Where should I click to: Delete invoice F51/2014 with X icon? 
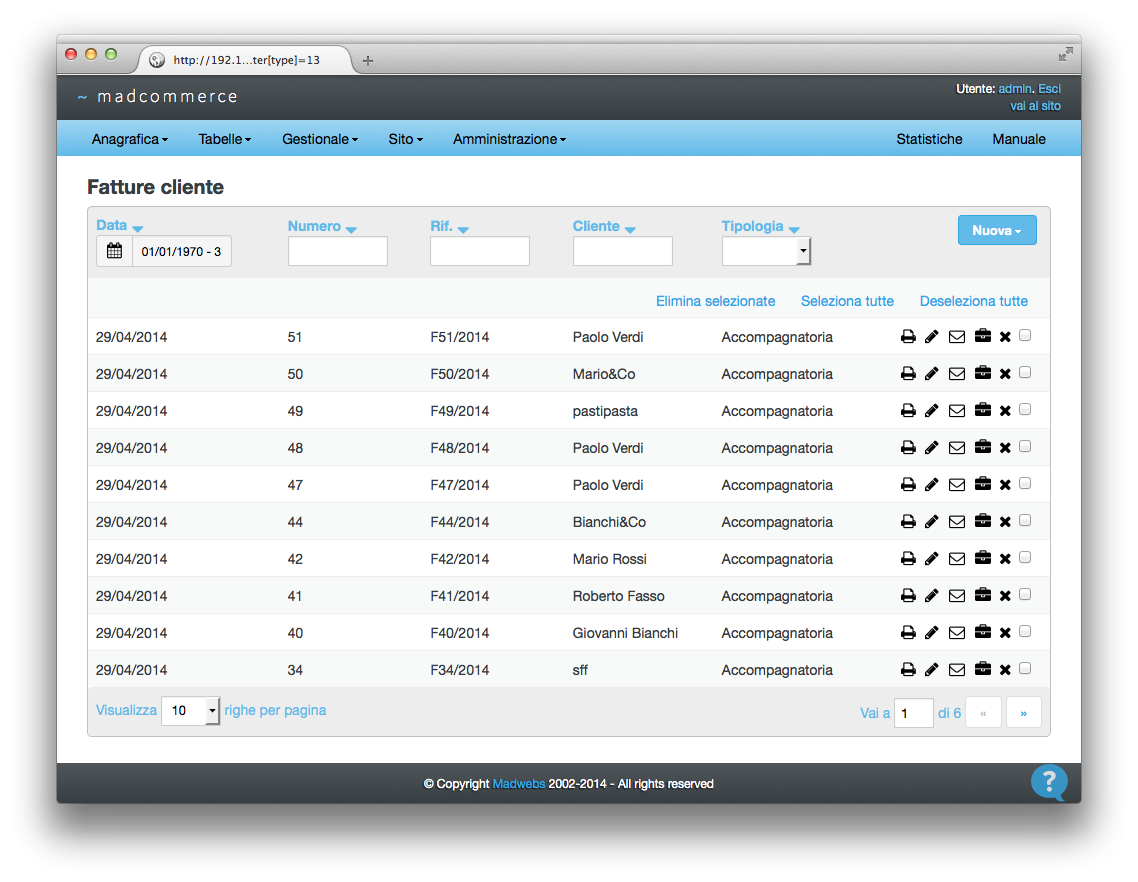1005,337
